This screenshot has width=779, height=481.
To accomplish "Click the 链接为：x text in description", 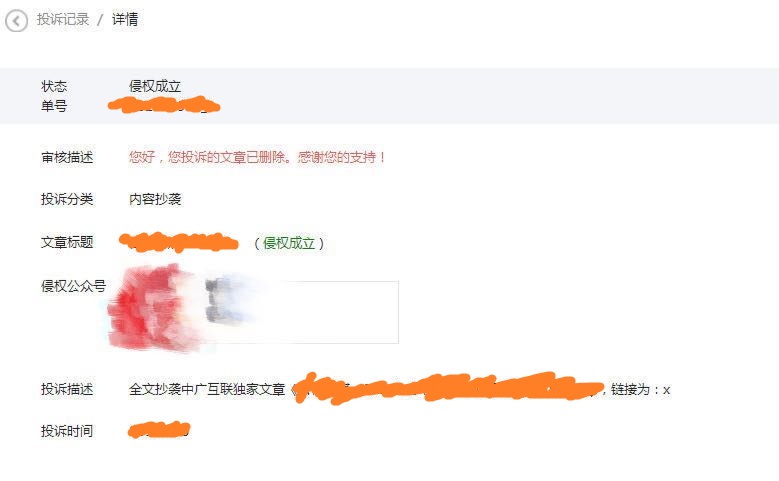I will coord(640,390).
